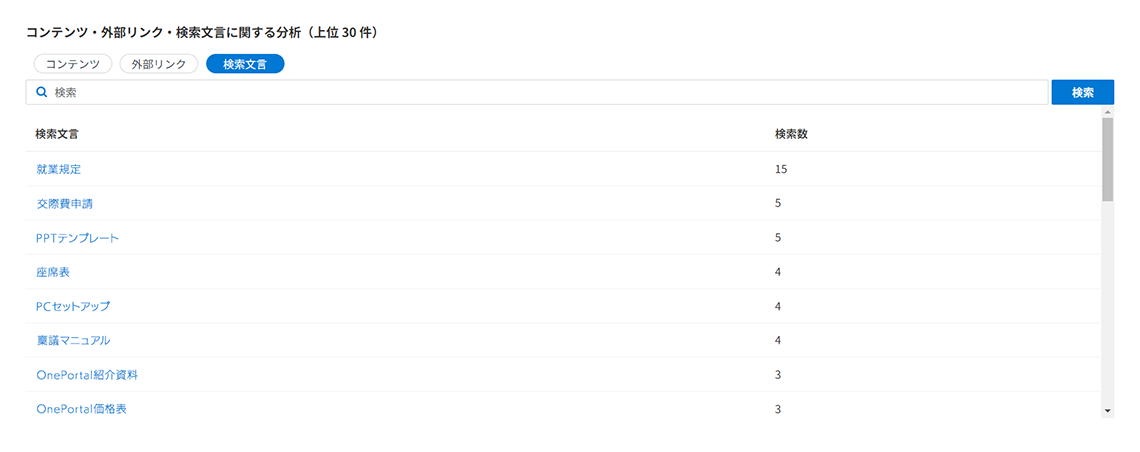Image resolution: width=1140 pixels, height=452 pixels.
Task: Switch to the 外部リンク tab
Action: [158, 64]
